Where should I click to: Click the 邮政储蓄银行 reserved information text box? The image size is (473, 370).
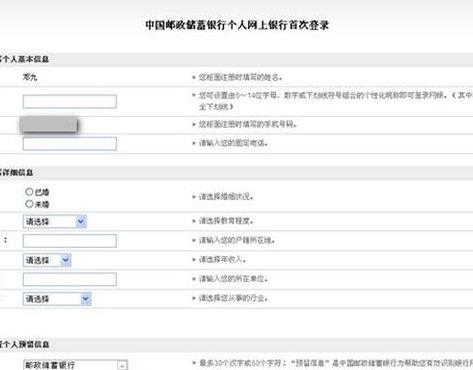coord(75,365)
